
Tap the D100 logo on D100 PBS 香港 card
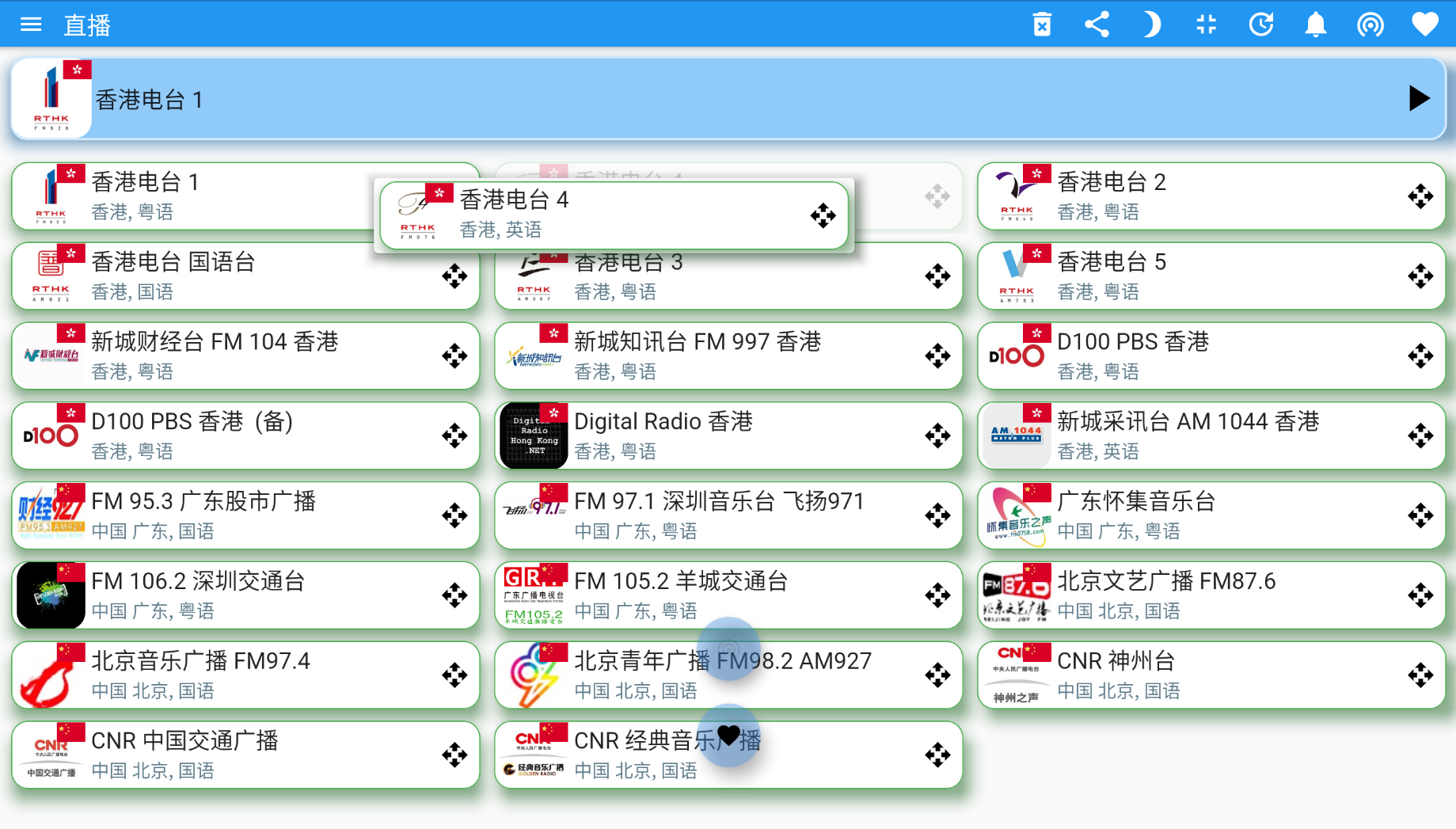pos(1017,356)
